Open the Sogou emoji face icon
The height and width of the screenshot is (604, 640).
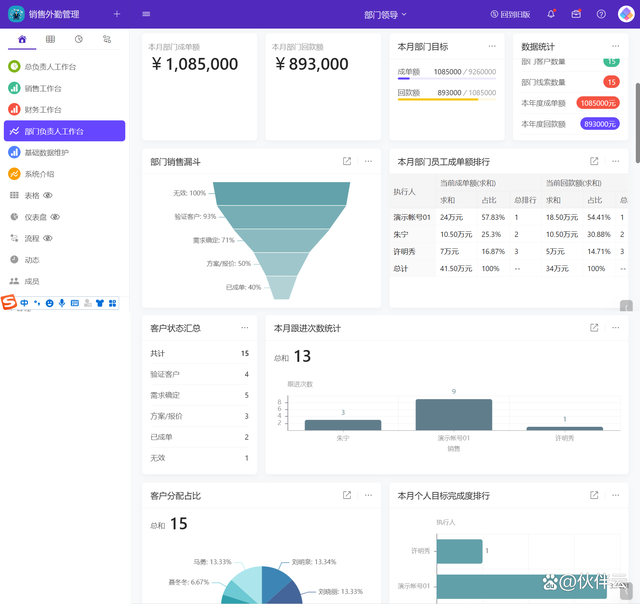(x=49, y=303)
